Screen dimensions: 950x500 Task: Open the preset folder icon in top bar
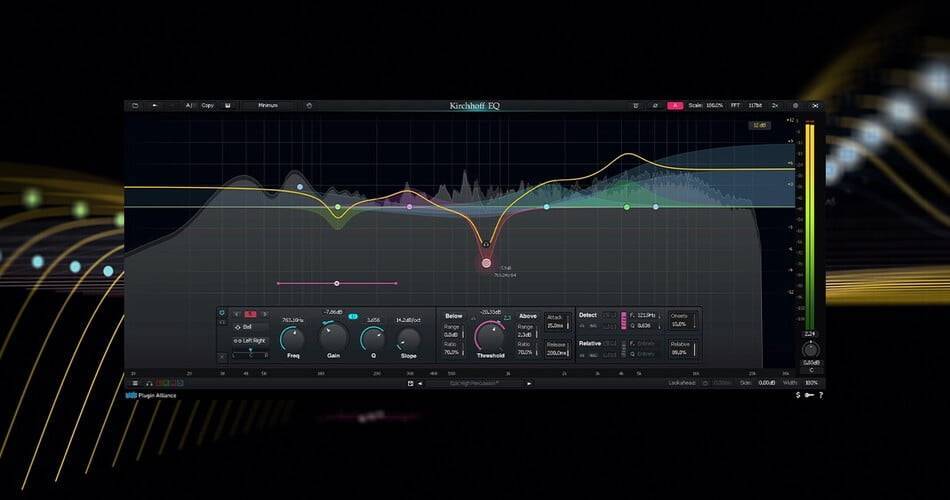pyautogui.click(x=135, y=105)
